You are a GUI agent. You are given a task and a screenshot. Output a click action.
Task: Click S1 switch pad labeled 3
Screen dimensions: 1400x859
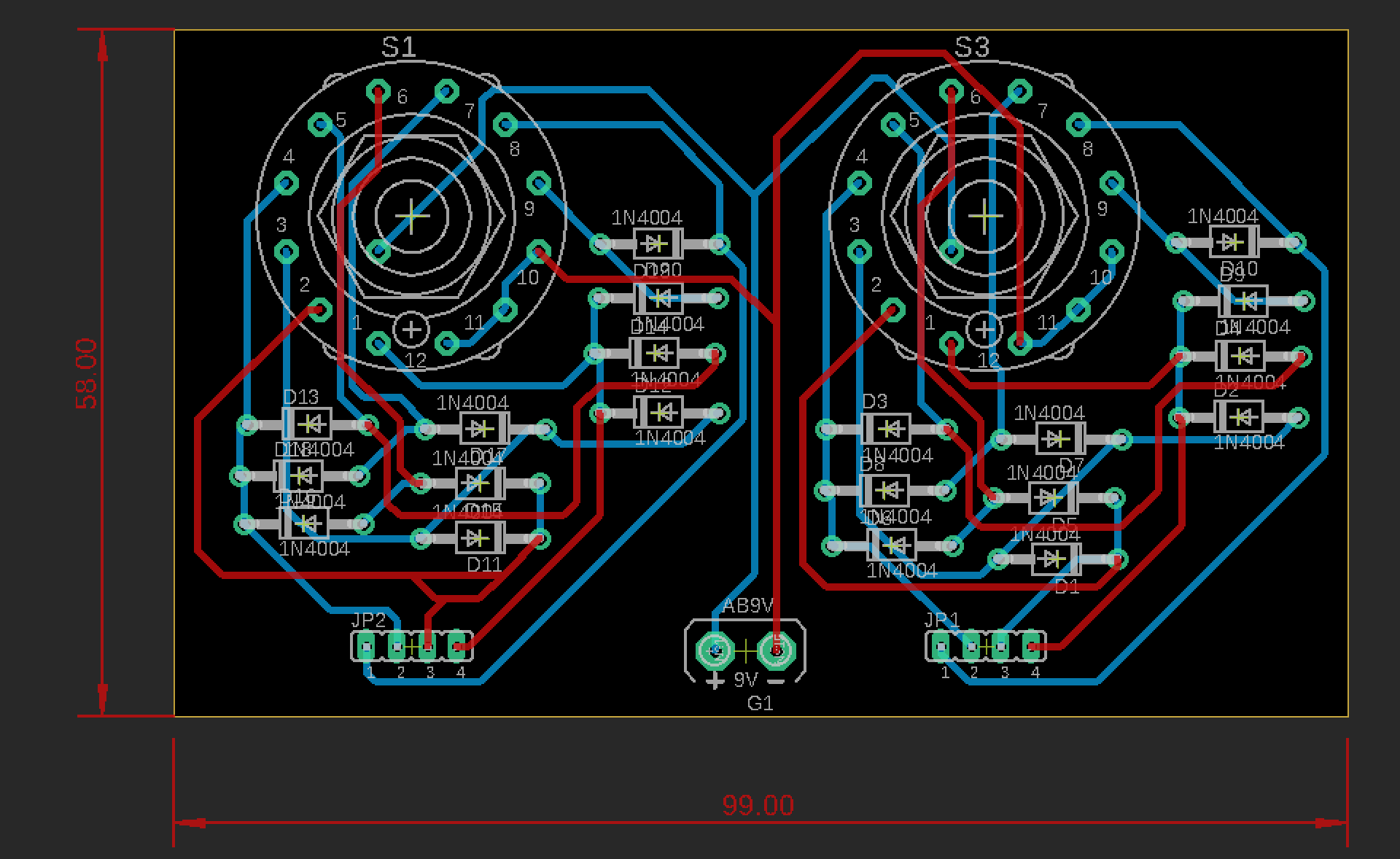[x=286, y=252]
